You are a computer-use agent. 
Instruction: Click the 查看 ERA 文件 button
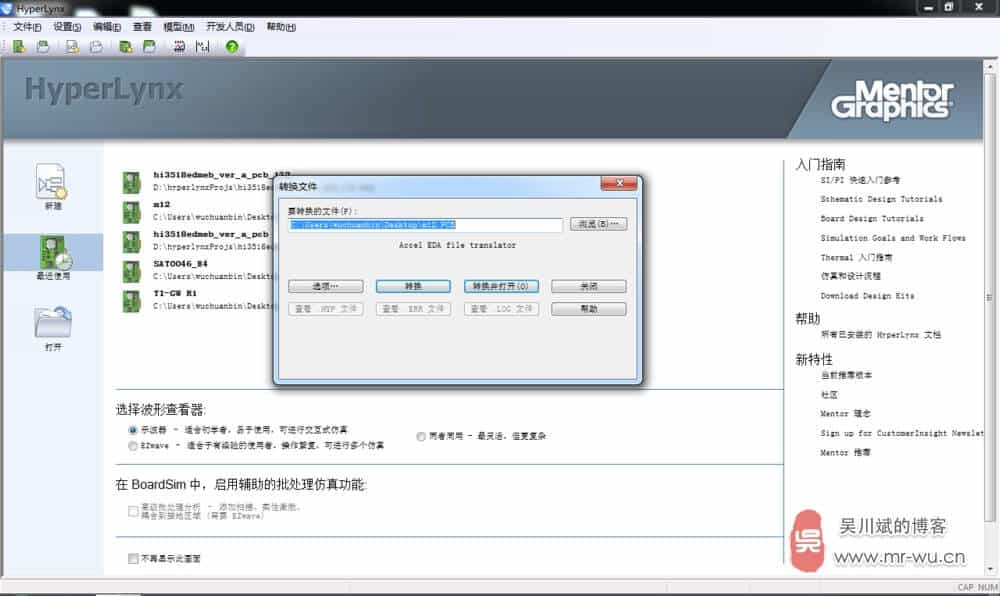[413, 309]
